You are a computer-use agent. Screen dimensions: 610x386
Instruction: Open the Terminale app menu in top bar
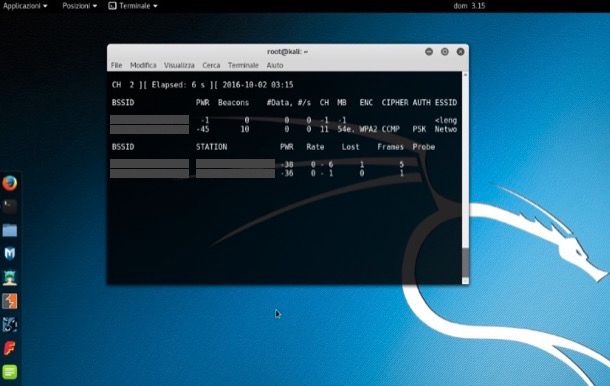click(133, 6)
